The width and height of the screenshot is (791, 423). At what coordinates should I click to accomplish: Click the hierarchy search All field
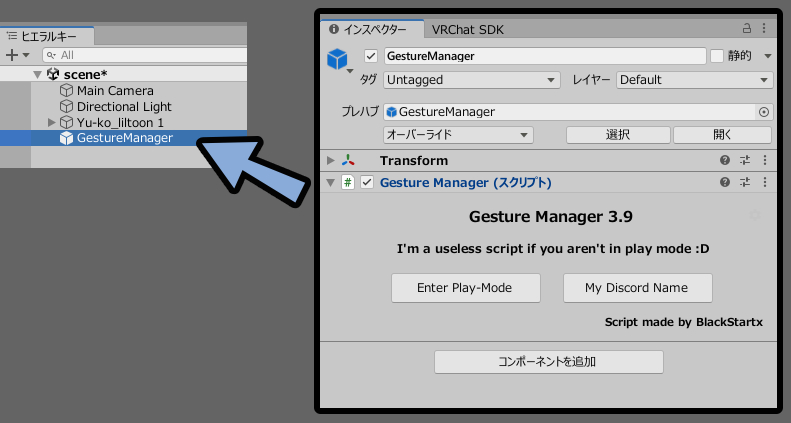(x=145, y=55)
